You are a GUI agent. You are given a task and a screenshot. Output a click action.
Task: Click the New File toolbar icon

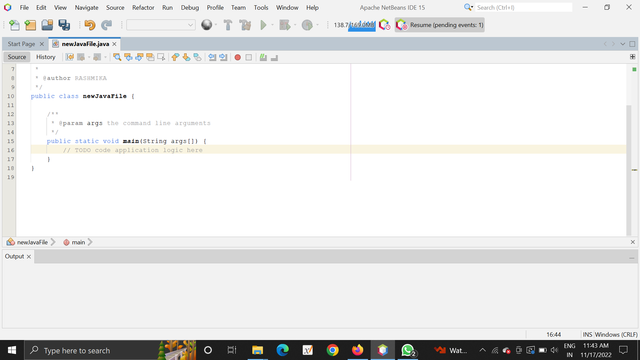coord(14,25)
